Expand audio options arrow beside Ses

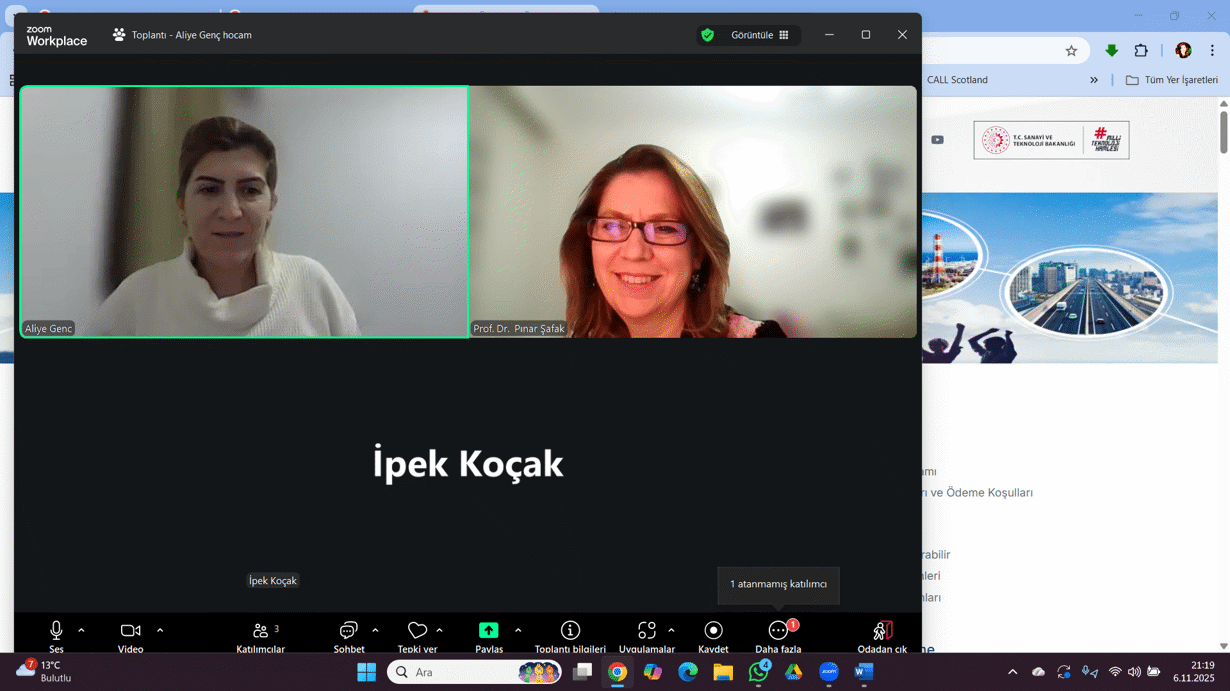[x=81, y=631]
